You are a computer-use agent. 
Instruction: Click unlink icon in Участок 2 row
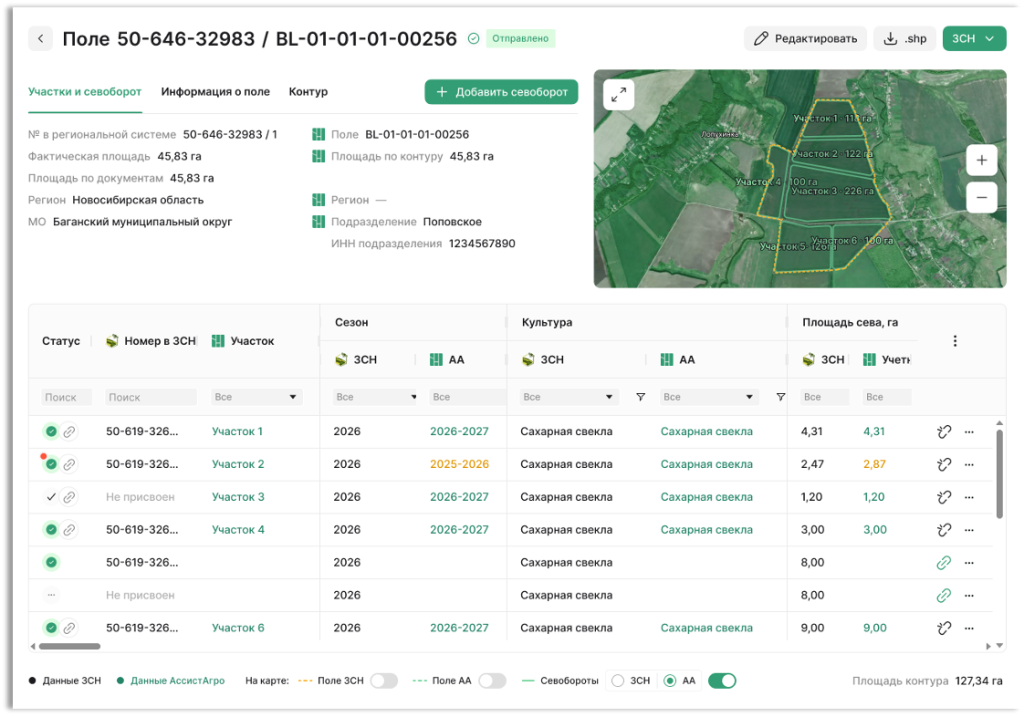coord(944,464)
